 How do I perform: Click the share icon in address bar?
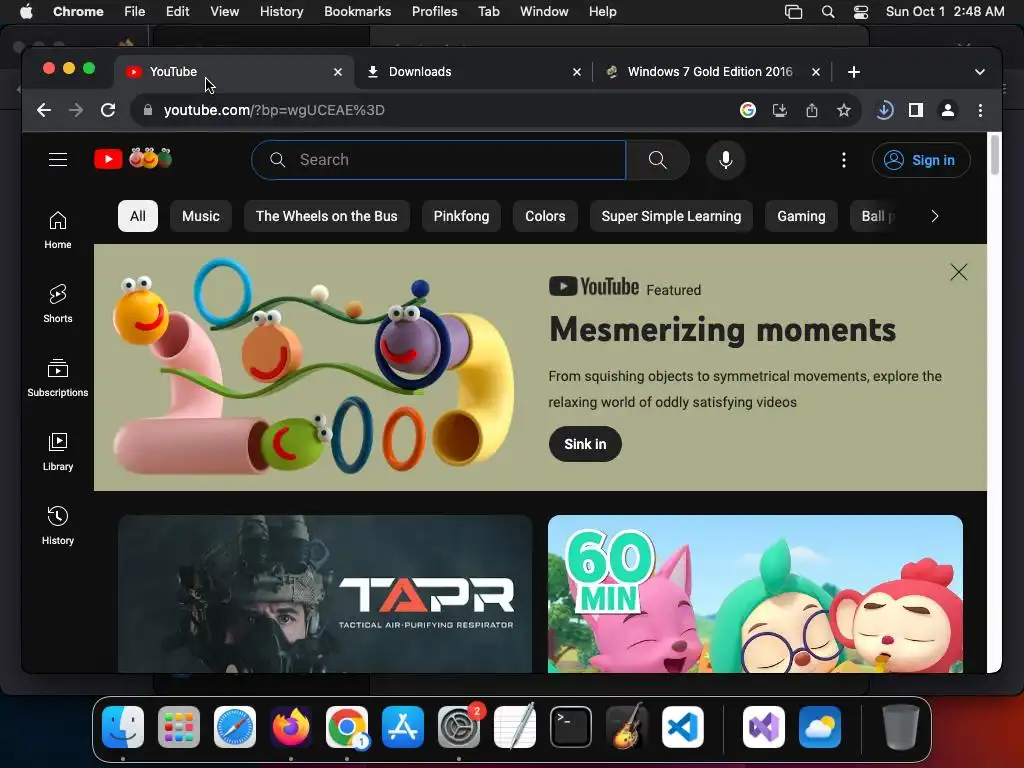(812, 110)
